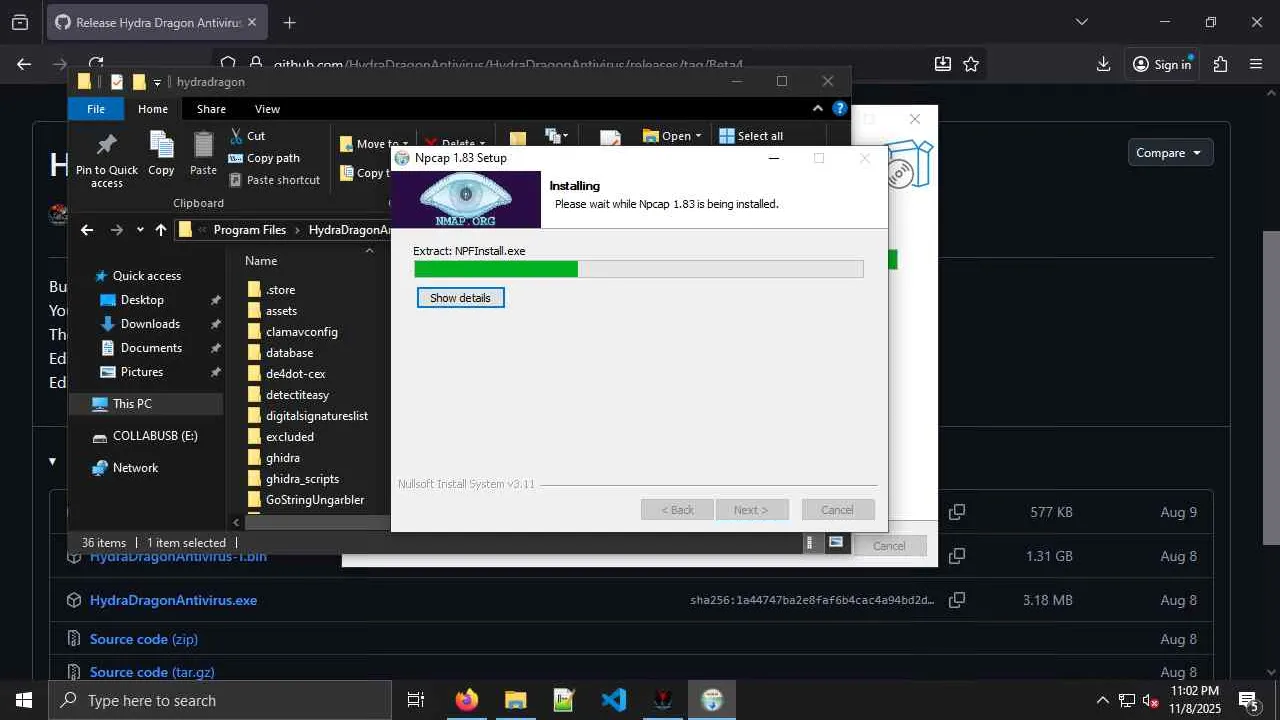Screen dimensions: 1280x720
Task: Open the Firefox application menu
Action: pos(1256,64)
